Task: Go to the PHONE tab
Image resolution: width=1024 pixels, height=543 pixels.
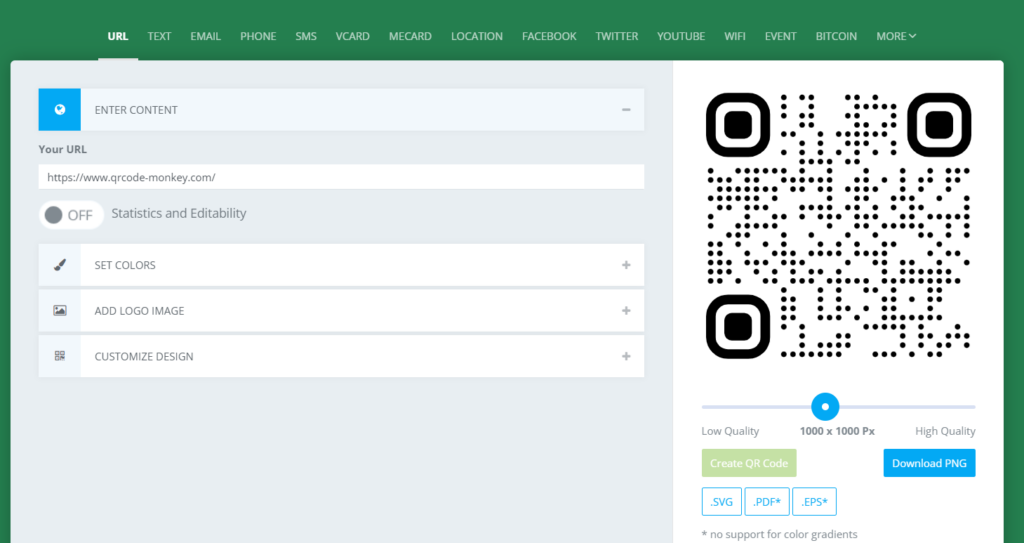Action: [x=258, y=36]
